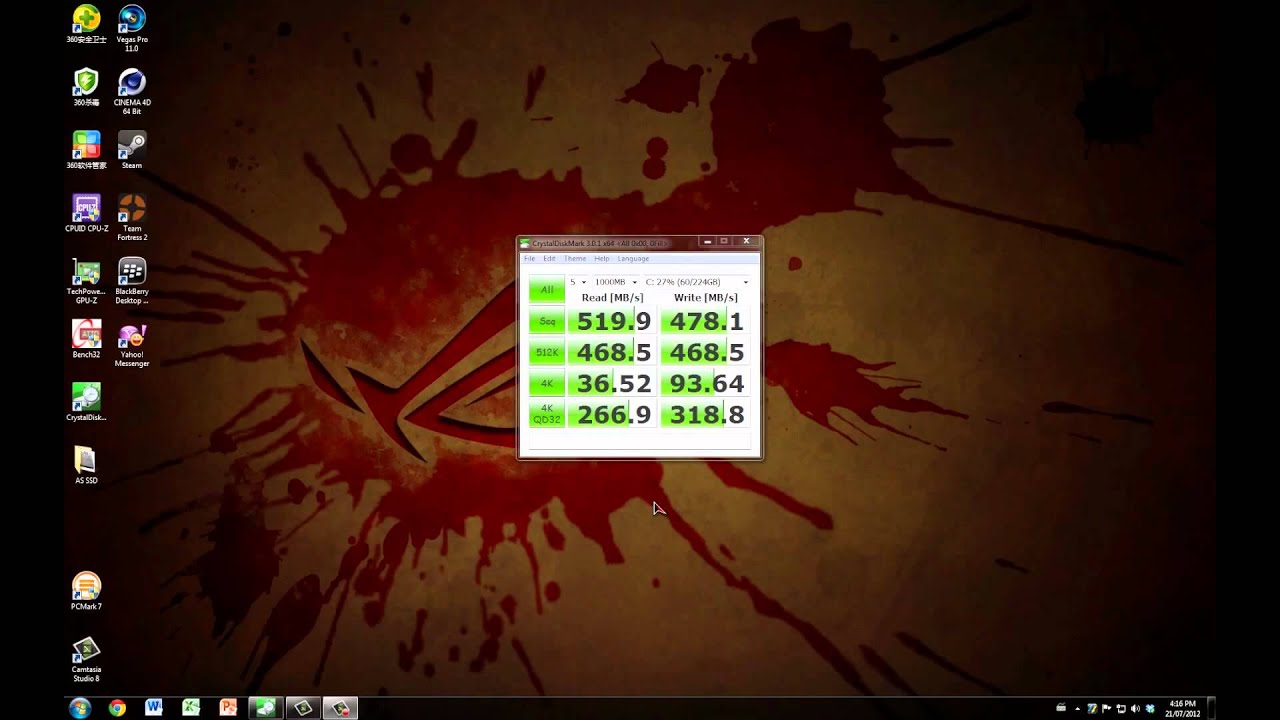Viewport: 1280px width, 720px height.
Task: Select the Bench32 desktop icon
Action: coord(86,339)
